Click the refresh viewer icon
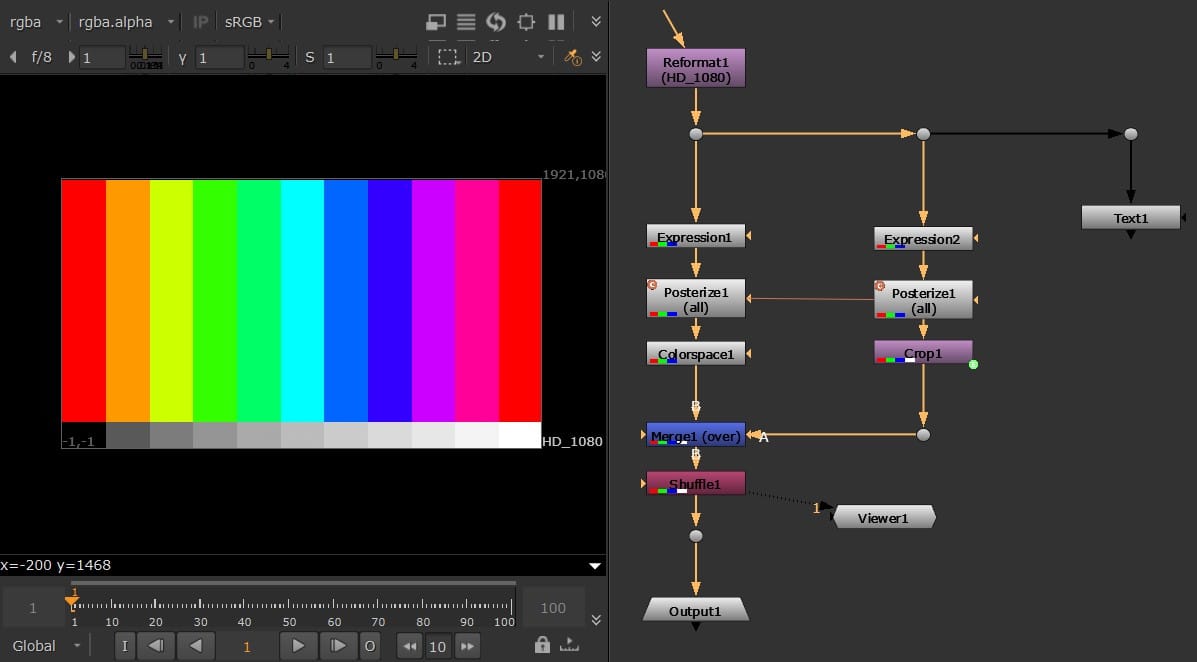The height and width of the screenshot is (662, 1197). pos(496,22)
